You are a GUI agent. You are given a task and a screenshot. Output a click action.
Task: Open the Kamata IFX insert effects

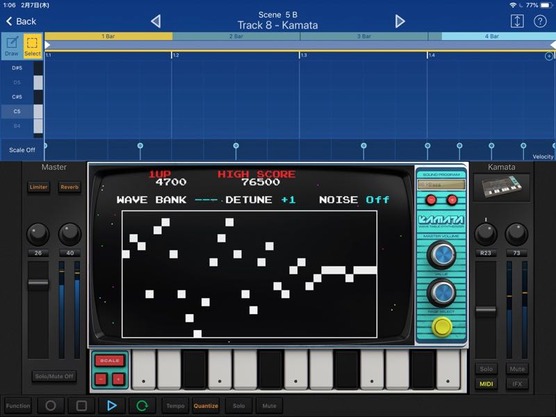click(x=517, y=384)
